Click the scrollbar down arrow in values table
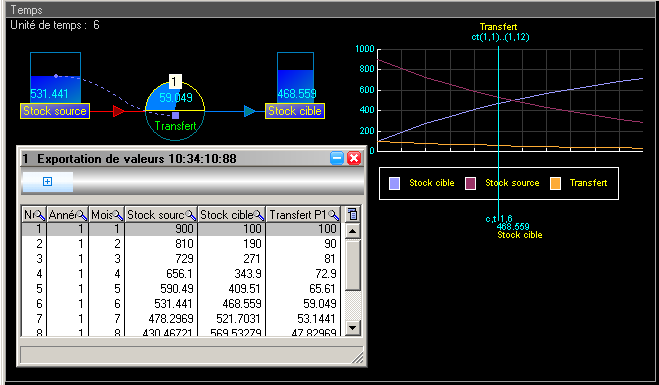 point(353,327)
